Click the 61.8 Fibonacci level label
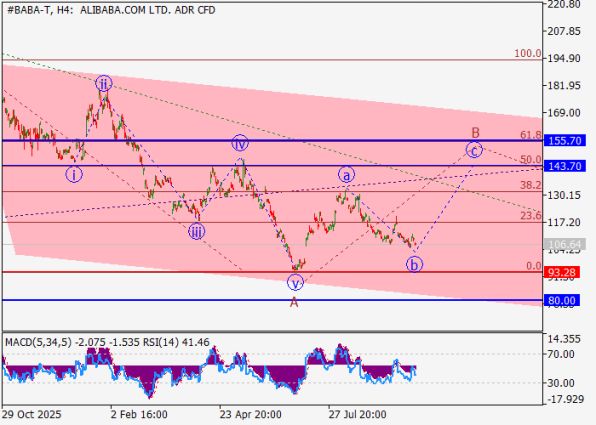The width and height of the screenshot is (596, 425). tap(531, 135)
